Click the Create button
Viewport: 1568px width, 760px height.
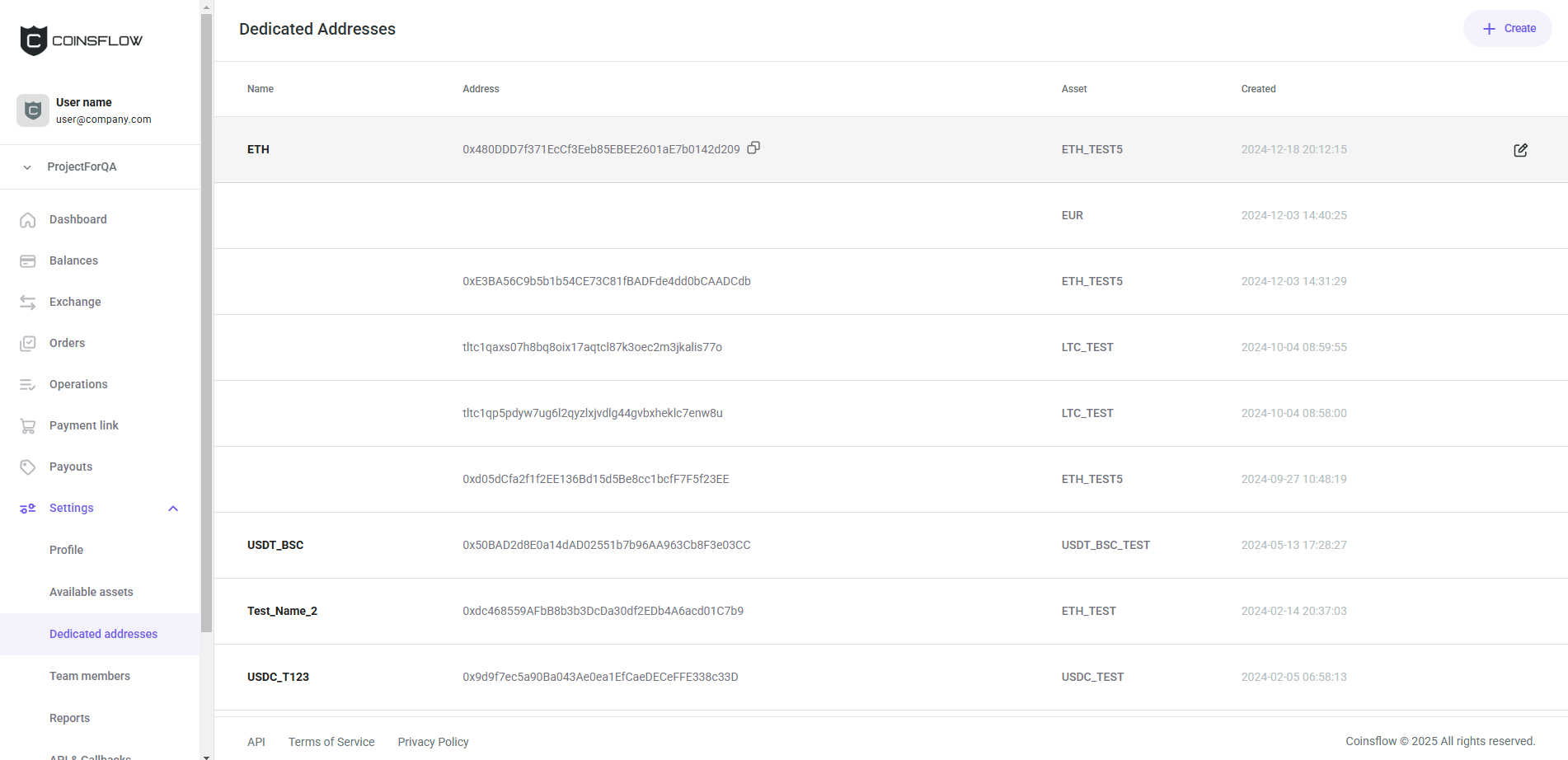click(1507, 28)
